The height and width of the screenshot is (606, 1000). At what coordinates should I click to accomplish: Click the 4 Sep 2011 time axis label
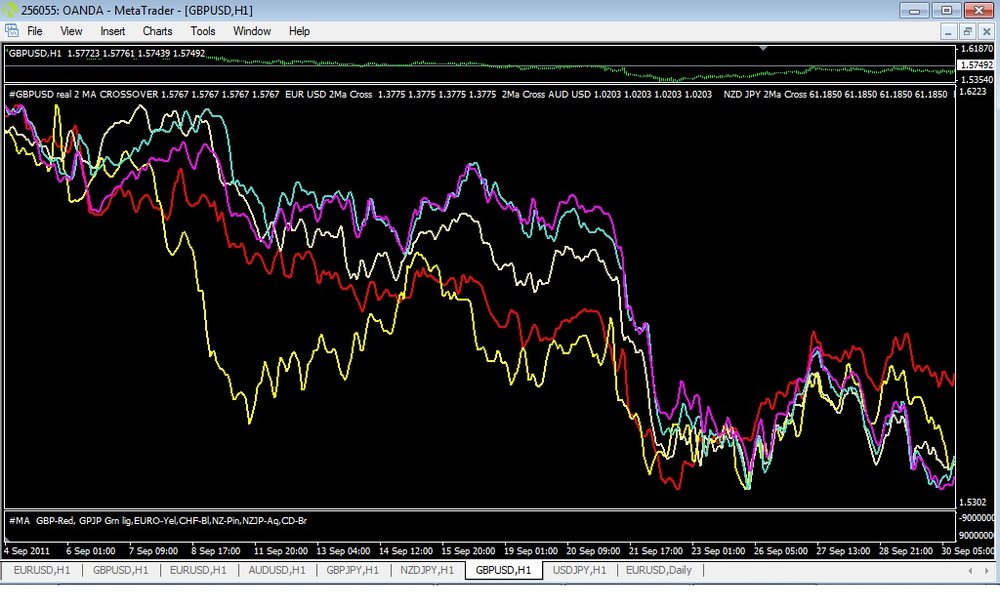[x=27, y=551]
